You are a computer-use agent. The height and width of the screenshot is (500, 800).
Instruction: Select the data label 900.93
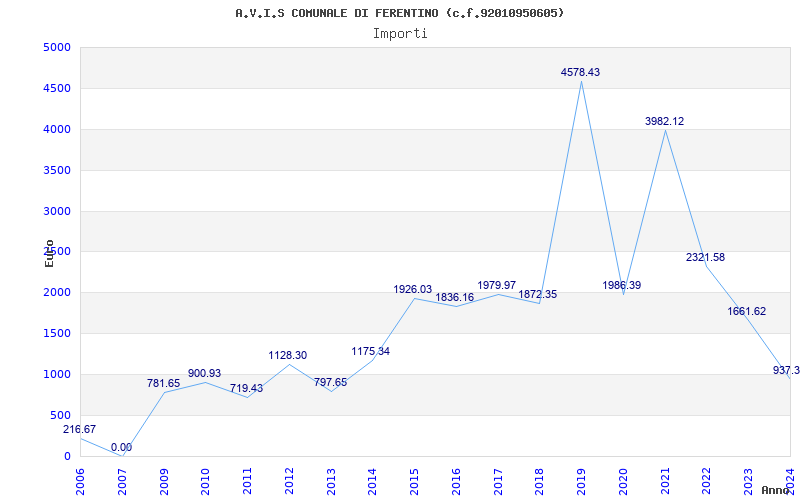(x=204, y=373)
